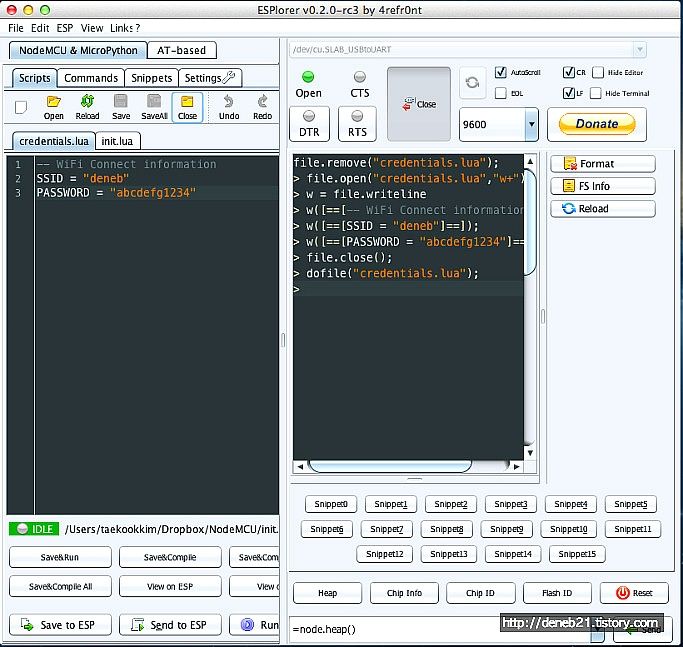This screenshot has height=647, width=683.
Task: Open the ESP menu
Action: coord(64,28)
